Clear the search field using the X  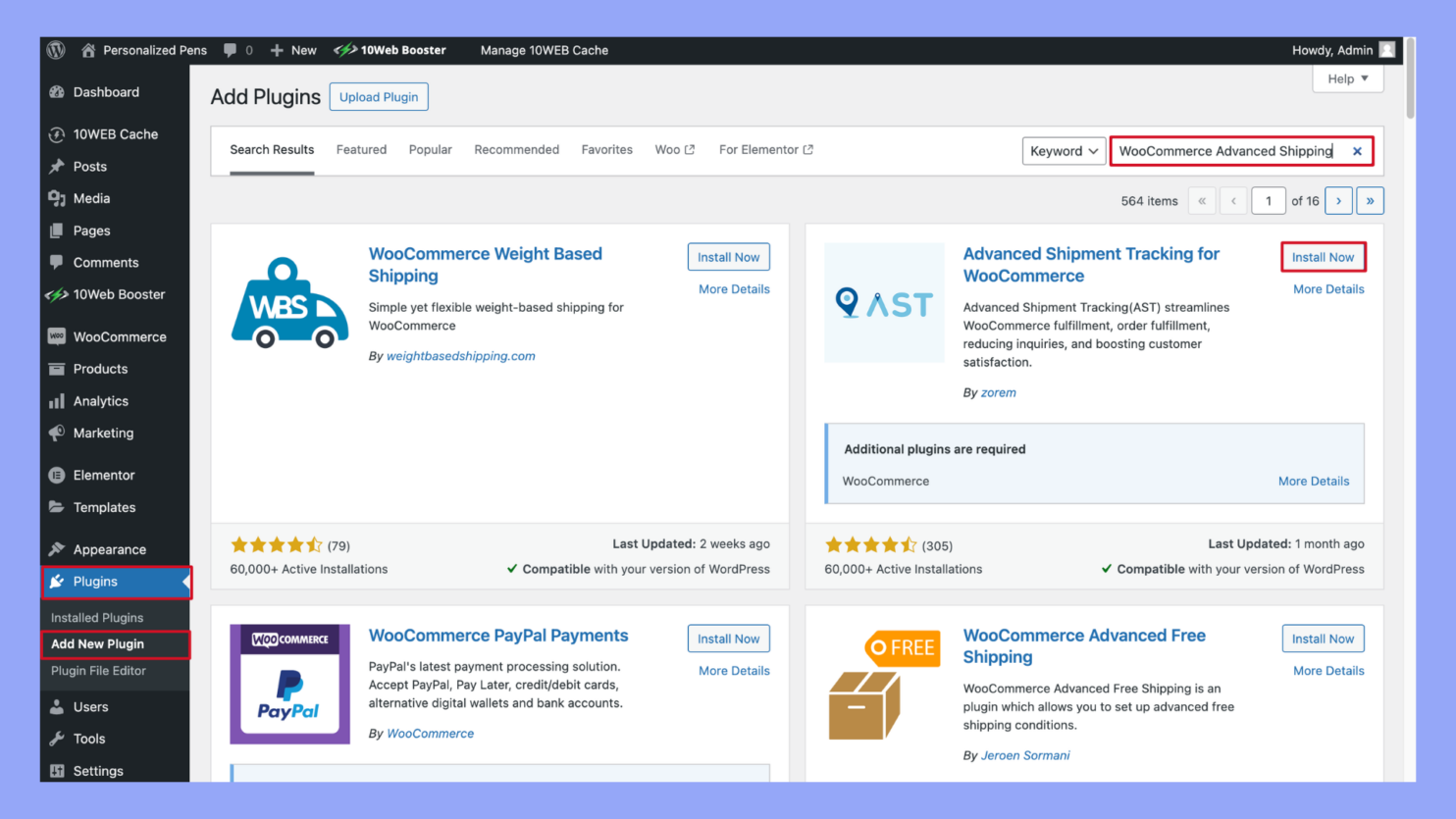(1357, 151)
